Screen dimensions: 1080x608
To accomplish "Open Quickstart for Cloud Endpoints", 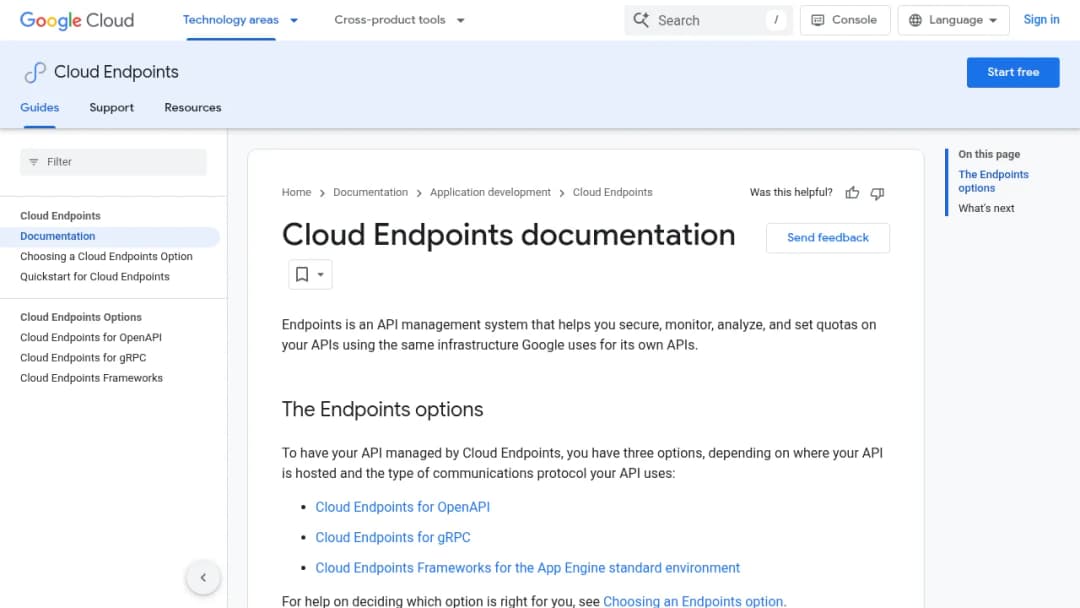I will pyautogui.click(x=94, y=276).
